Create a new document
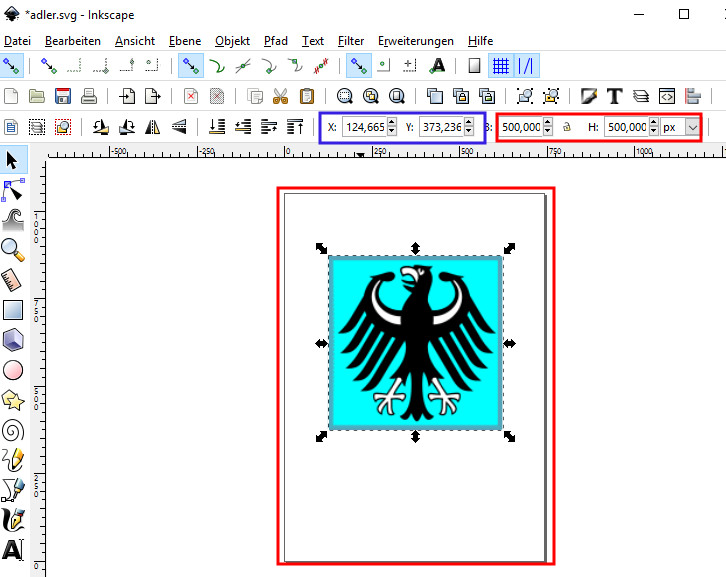This screenshot has height=577, width=726. (11, 96)
